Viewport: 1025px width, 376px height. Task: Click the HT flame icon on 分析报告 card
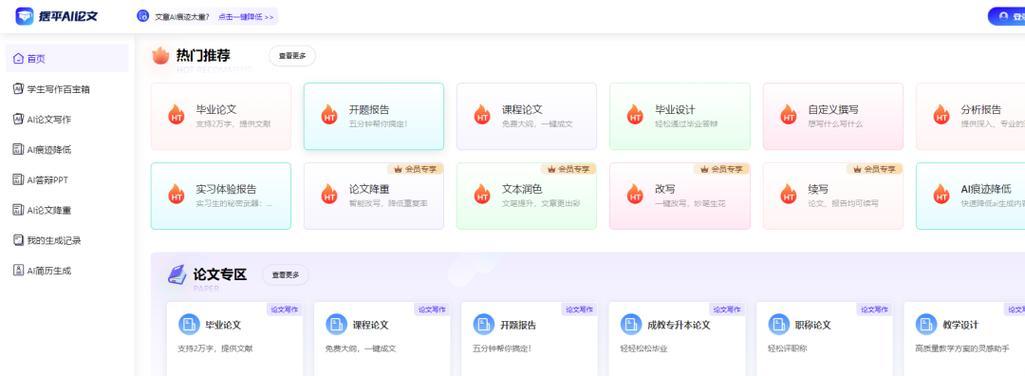[941, 114]
